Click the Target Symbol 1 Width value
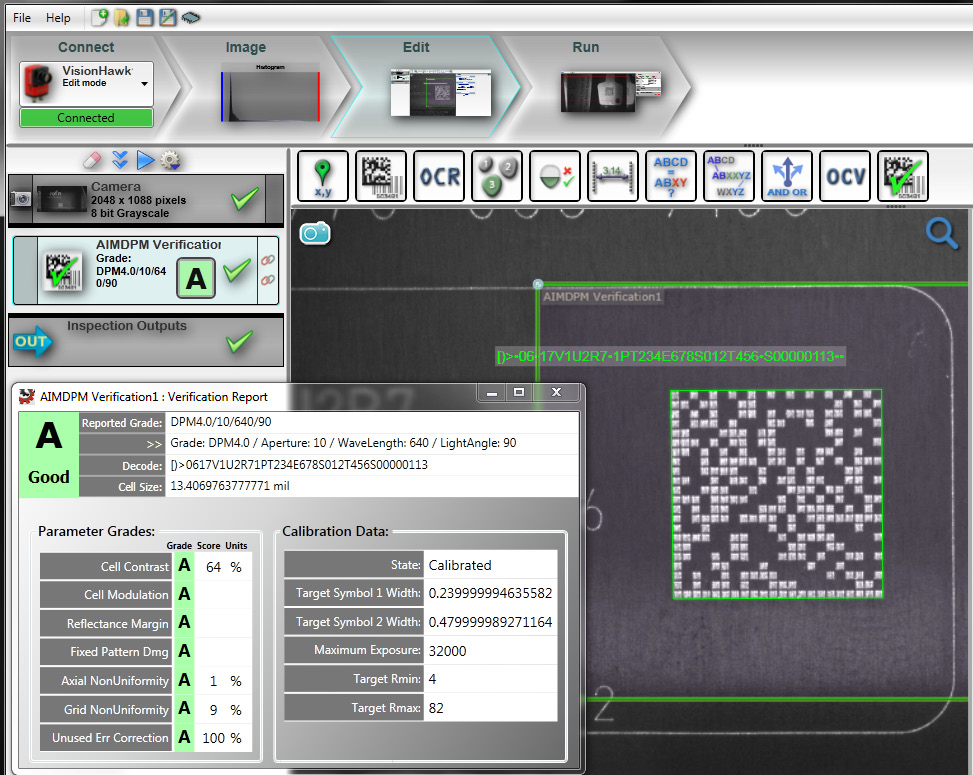This screenshot has height=775, width=973. point(490,593)
